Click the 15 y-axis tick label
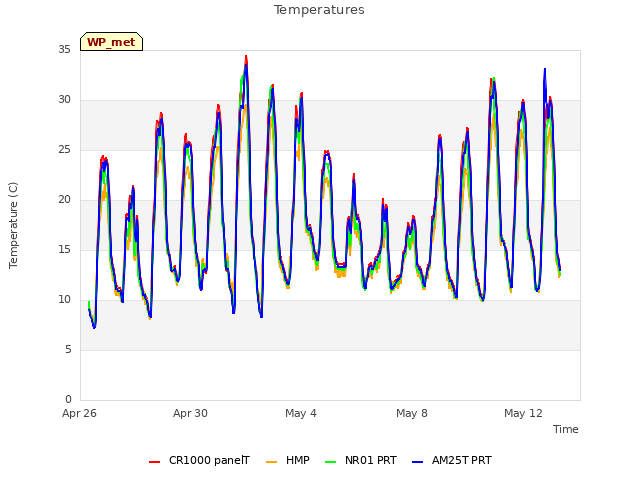640x480 pixels. (x=64, y=249)
